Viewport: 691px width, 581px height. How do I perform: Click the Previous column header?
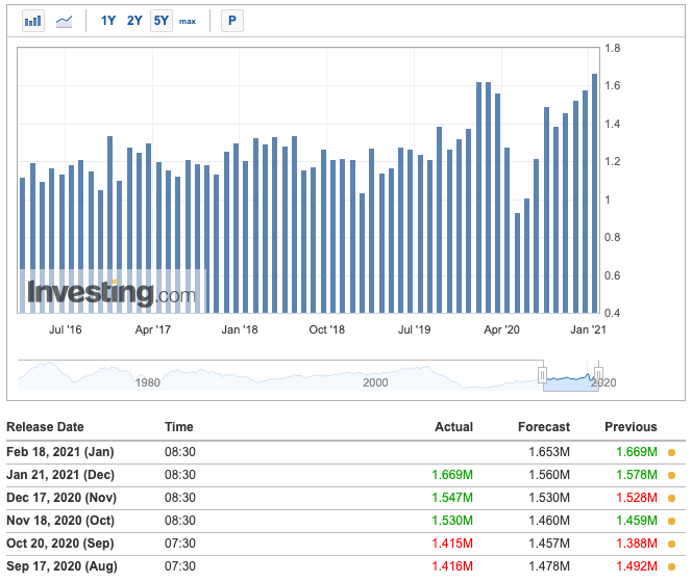click(631, 427)
